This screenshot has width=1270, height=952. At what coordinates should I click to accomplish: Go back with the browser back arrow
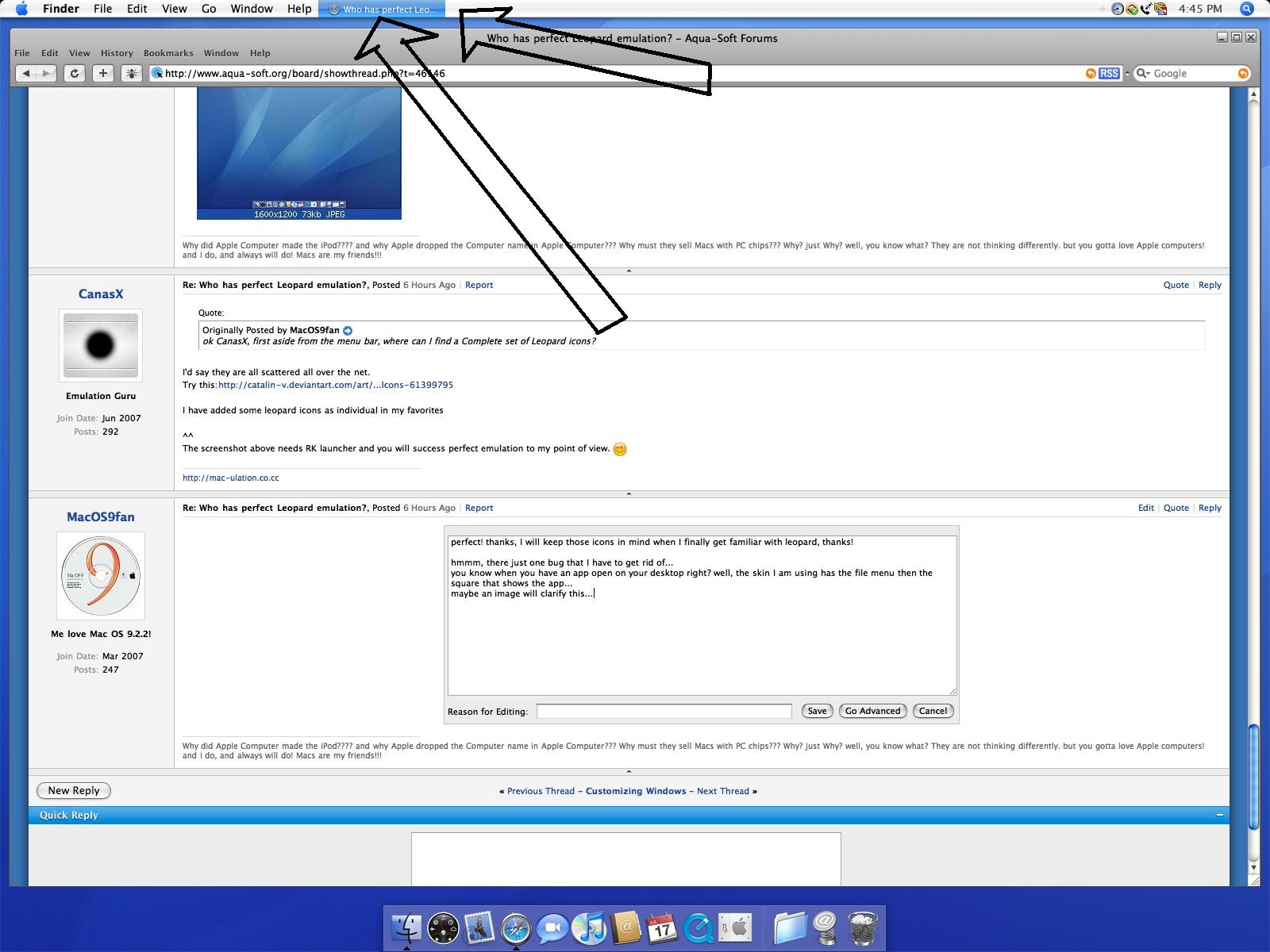pyautogui.click(x=26, y=73)
